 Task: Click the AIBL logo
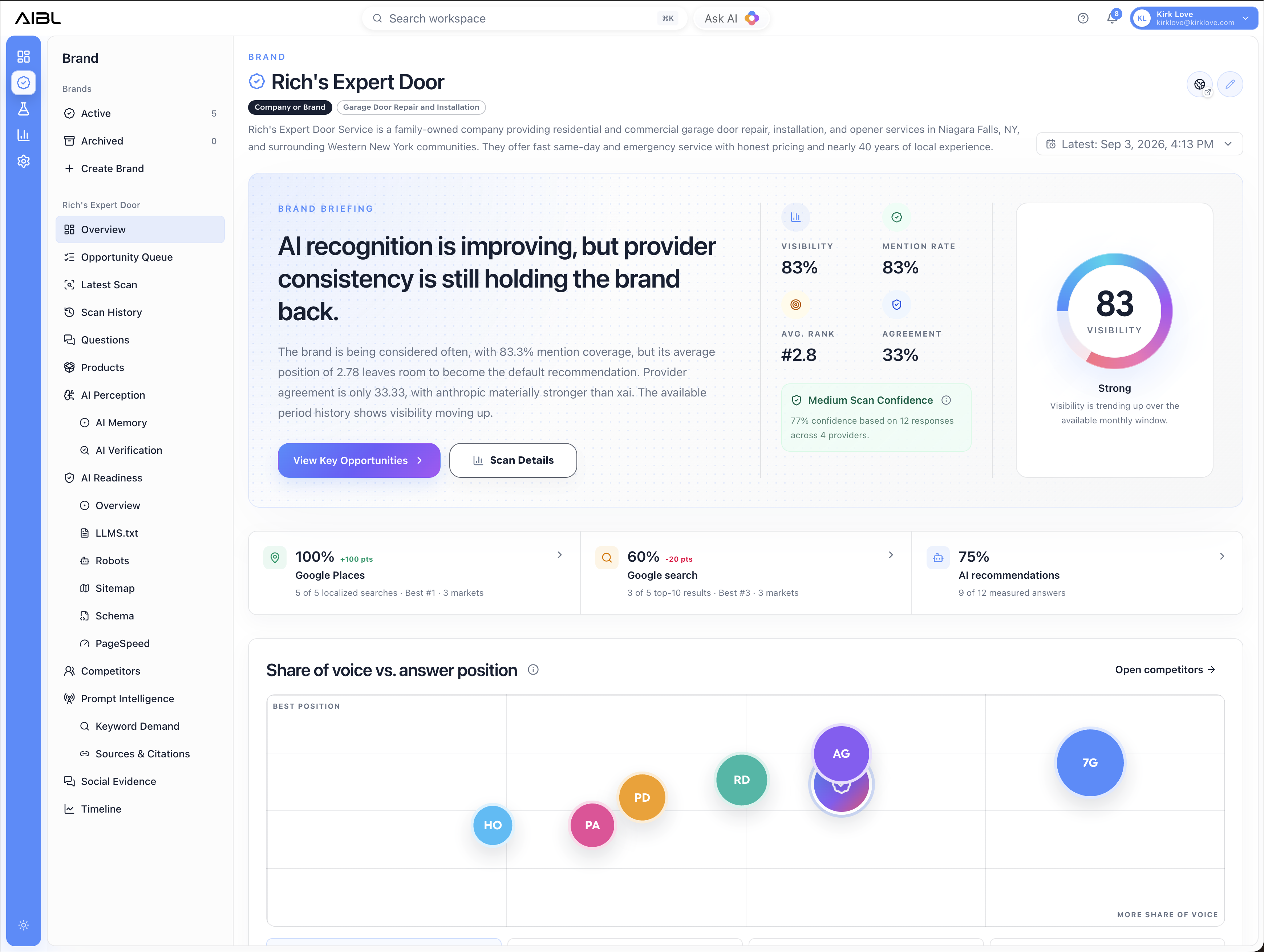[x=38, y=18]
